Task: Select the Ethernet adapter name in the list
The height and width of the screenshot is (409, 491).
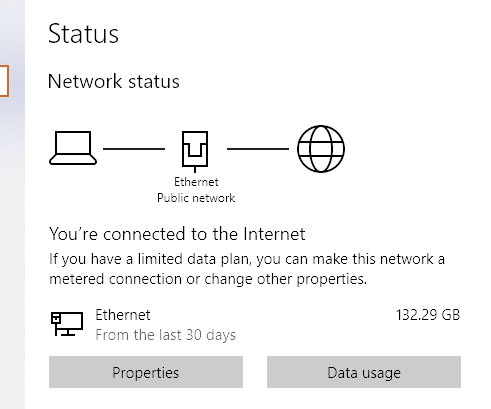Action: pos(123,315)
